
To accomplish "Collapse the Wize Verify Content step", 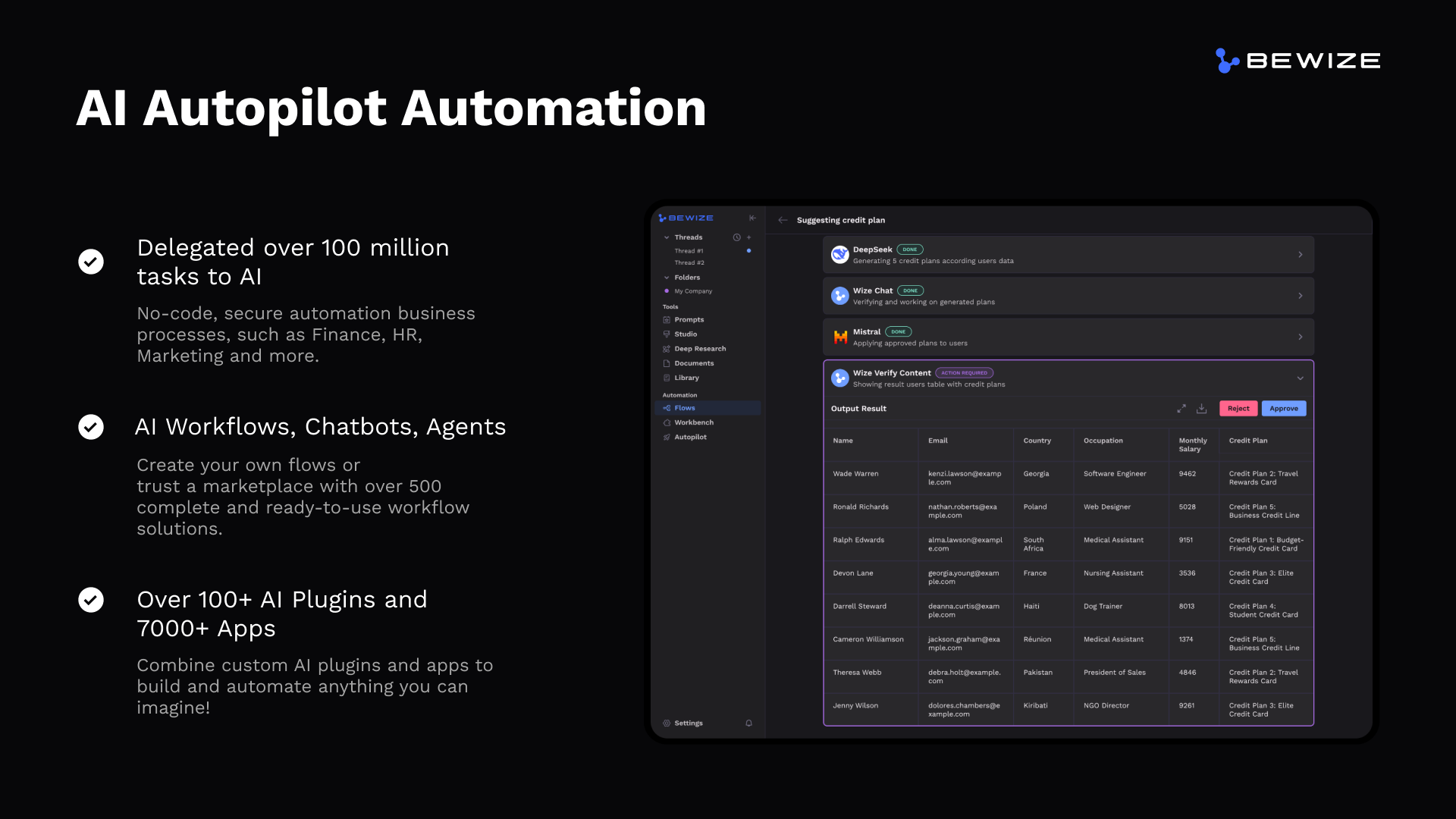I will [1300, 378].
